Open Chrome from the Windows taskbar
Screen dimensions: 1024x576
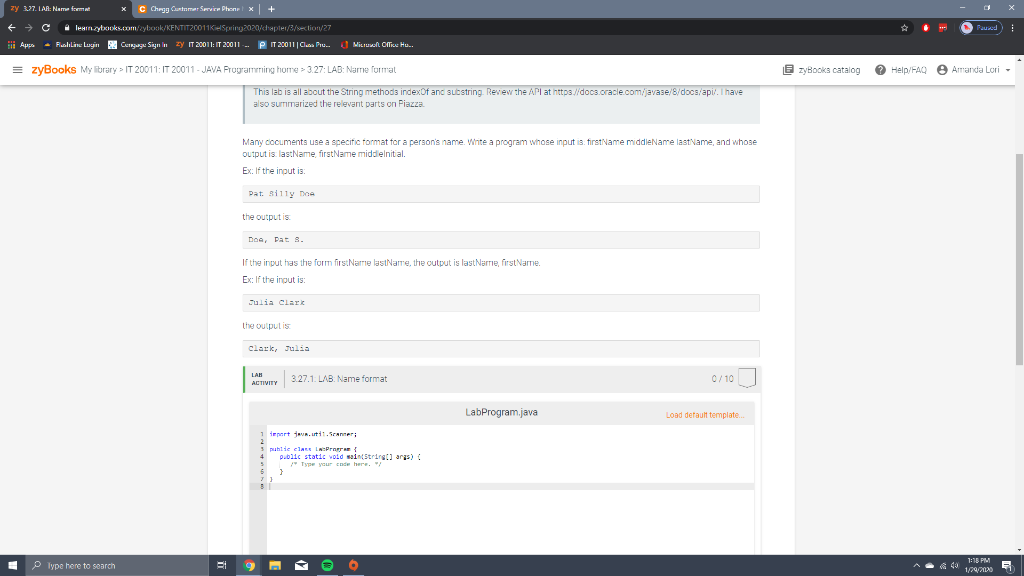249,565
